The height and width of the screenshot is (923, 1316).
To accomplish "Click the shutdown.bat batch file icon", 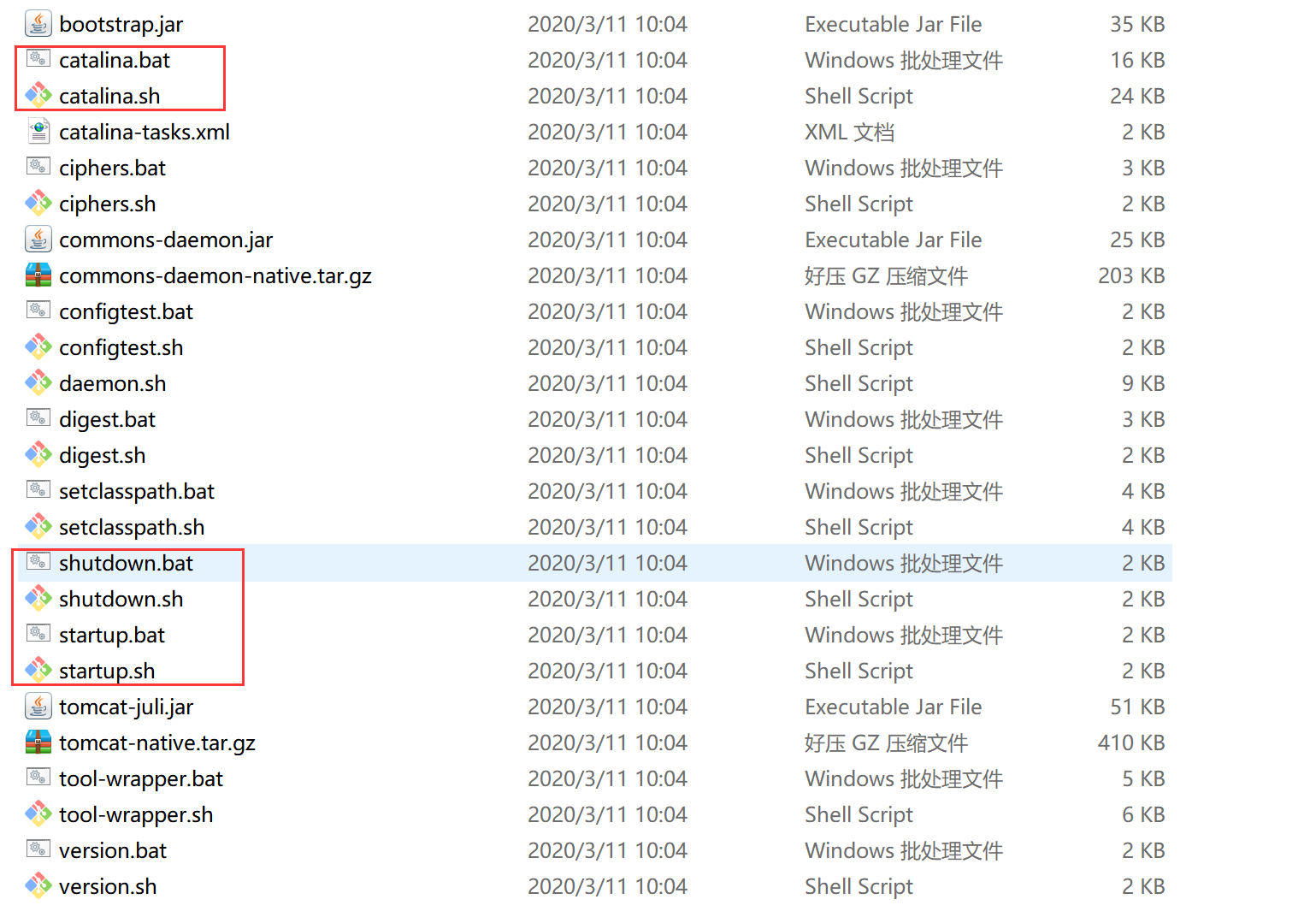I will click(x=38, y=562).
